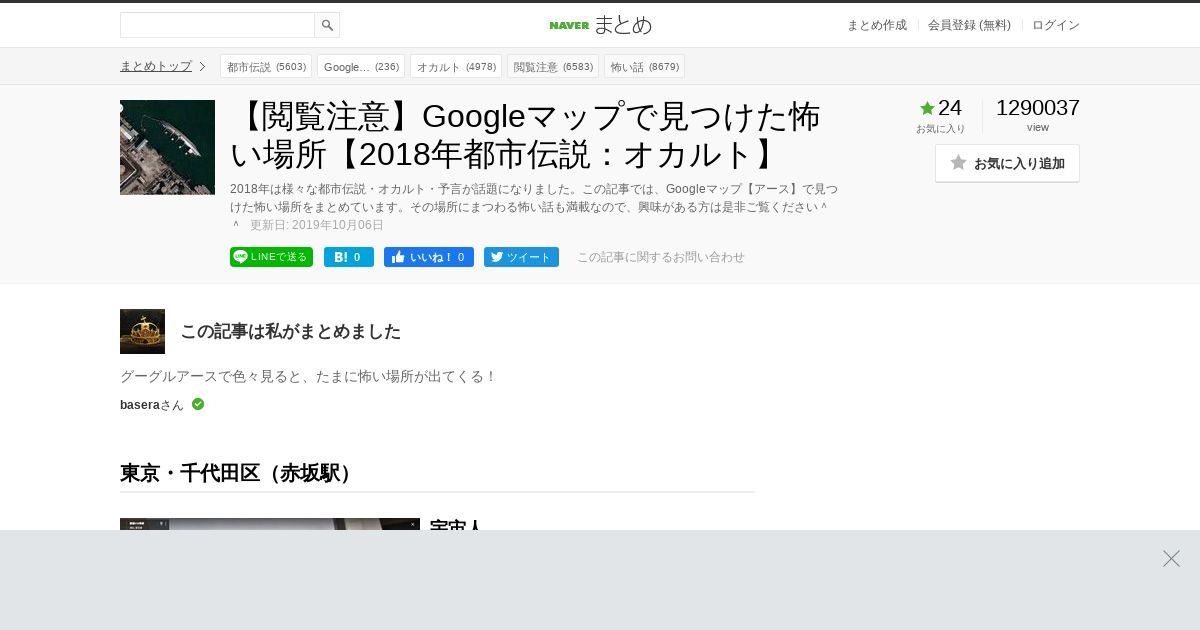Screen dimensions: 1200x630
Task: Go to まとめトップ breadcrumb link
Action: tap(156, 66)
